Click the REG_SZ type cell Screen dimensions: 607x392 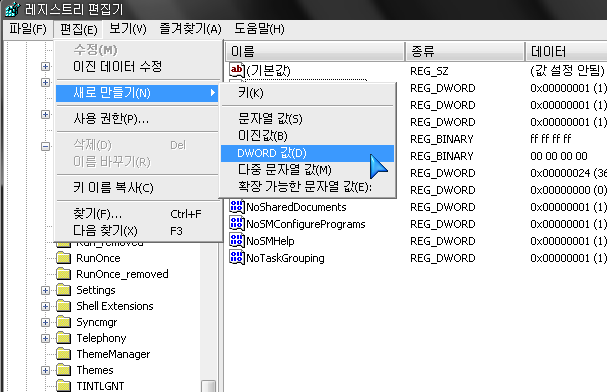pos(429,71)
